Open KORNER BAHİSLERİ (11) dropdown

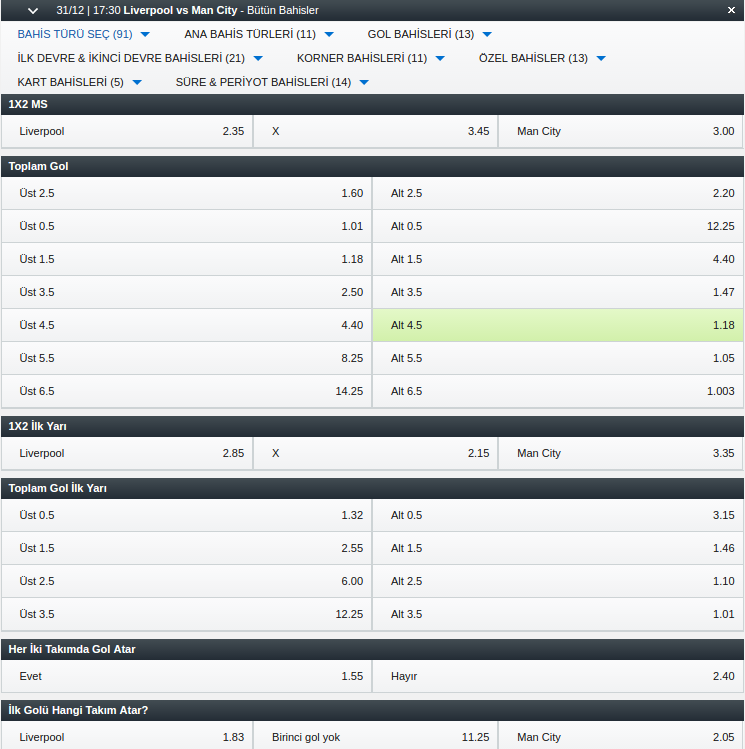pos(371,58)
